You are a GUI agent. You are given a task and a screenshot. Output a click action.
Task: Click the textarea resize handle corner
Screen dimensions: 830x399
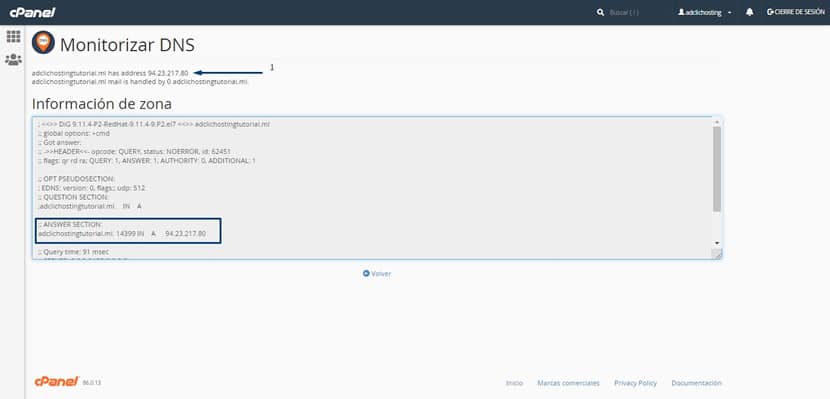click(x=717, y=255)
